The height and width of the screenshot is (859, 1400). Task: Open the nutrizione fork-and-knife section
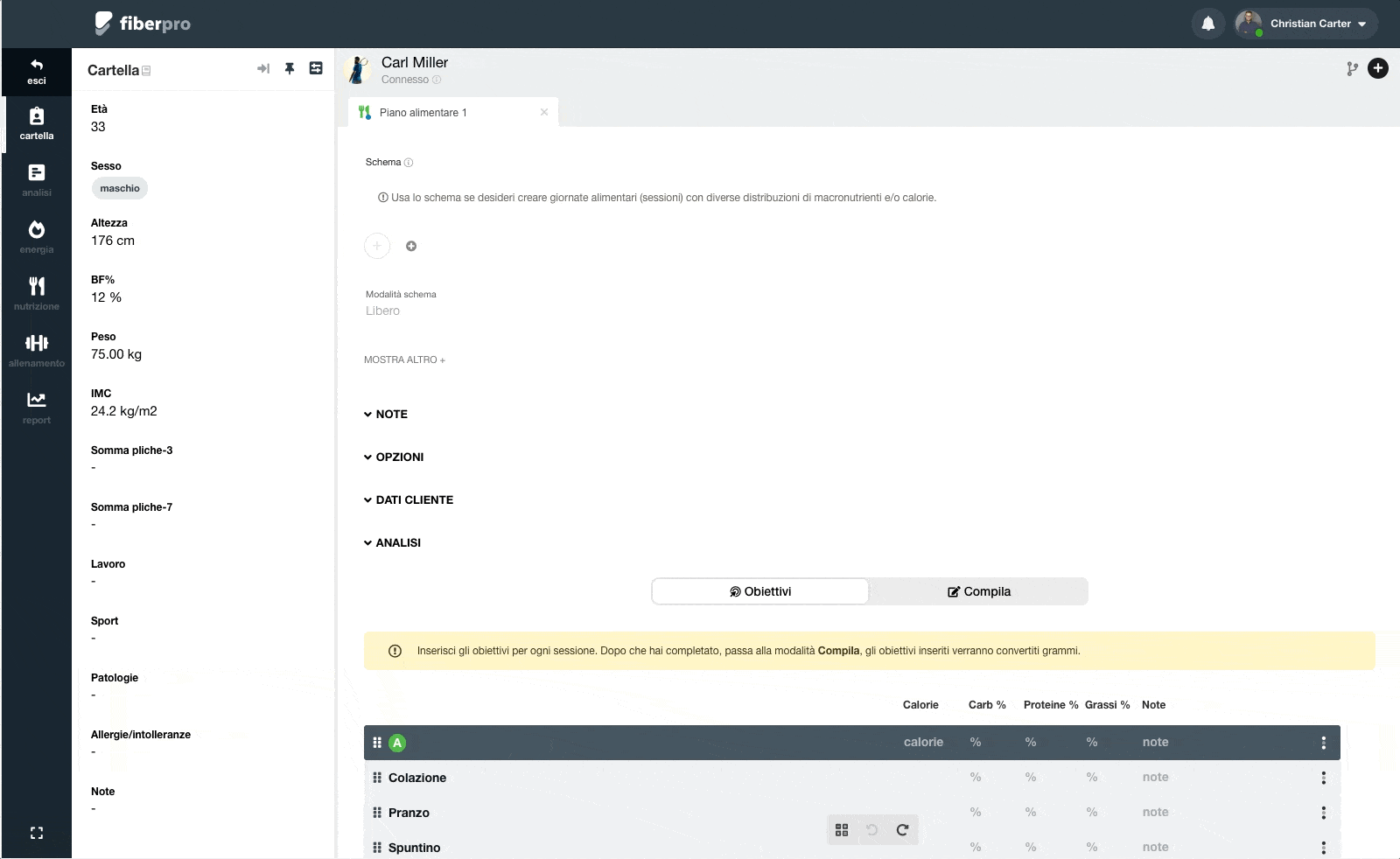[37, 294]
